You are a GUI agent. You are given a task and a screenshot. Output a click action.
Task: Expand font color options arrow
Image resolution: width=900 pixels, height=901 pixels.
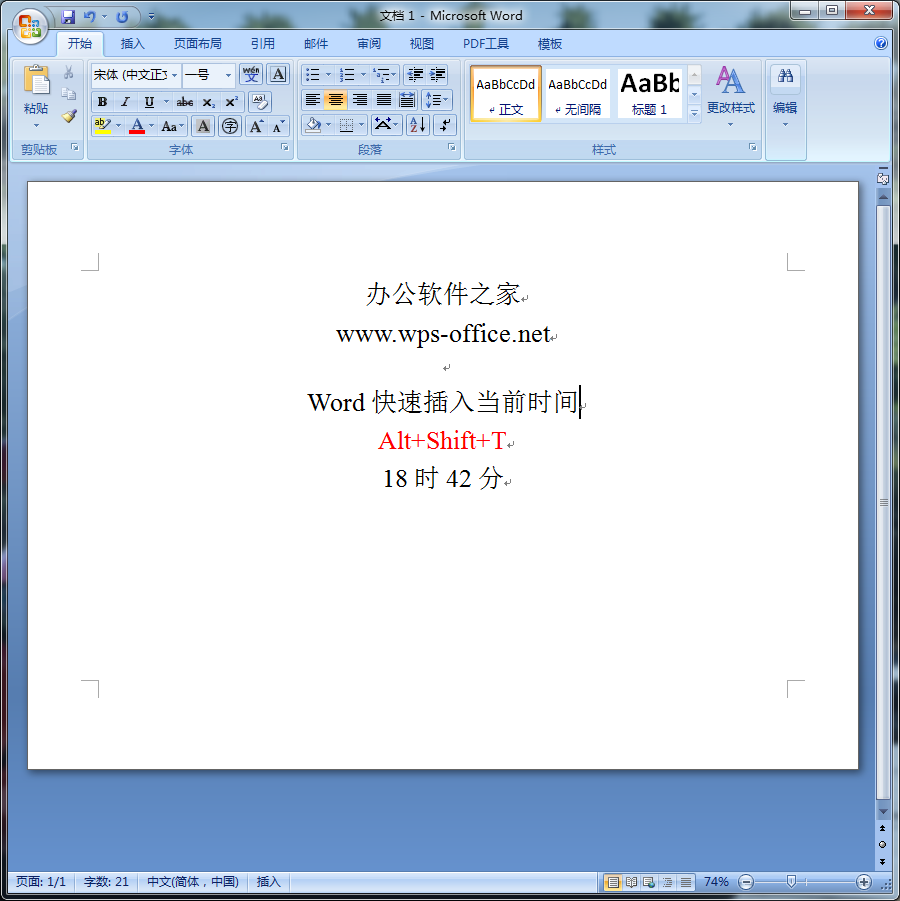[152, 126]
